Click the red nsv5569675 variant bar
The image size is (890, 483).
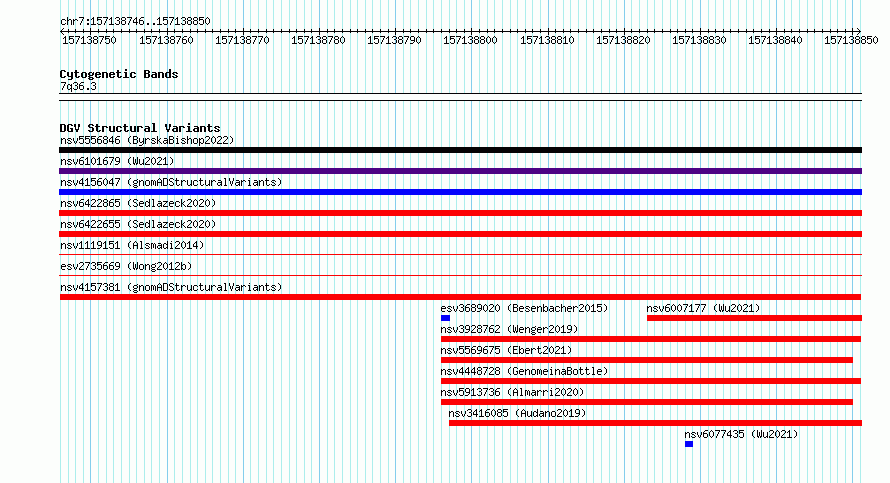click(647, 360)
